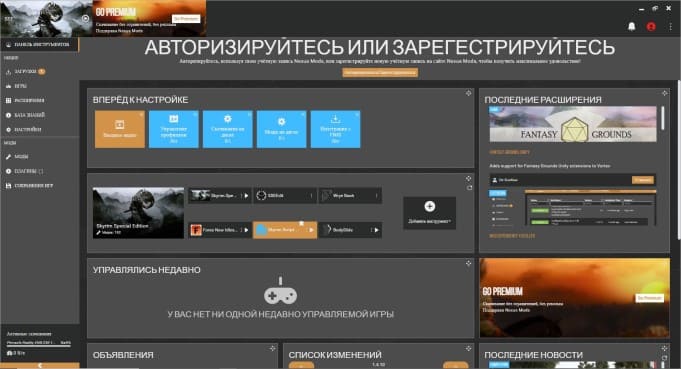Viewport: 681px width, 369px height.
Task: Dismiss the downloads on disk tile
Action: (x=249, y=114)
